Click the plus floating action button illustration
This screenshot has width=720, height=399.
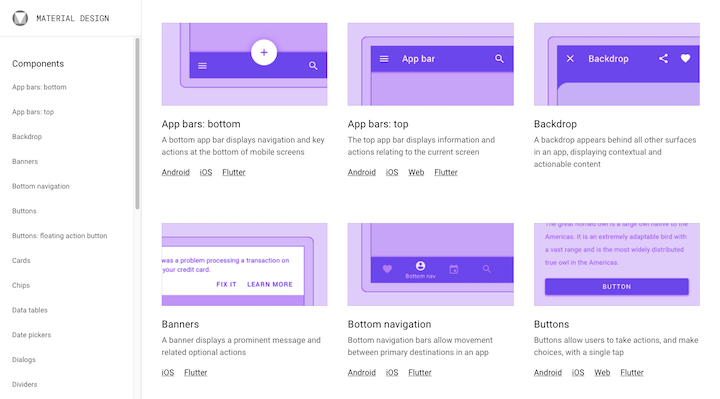264,52
